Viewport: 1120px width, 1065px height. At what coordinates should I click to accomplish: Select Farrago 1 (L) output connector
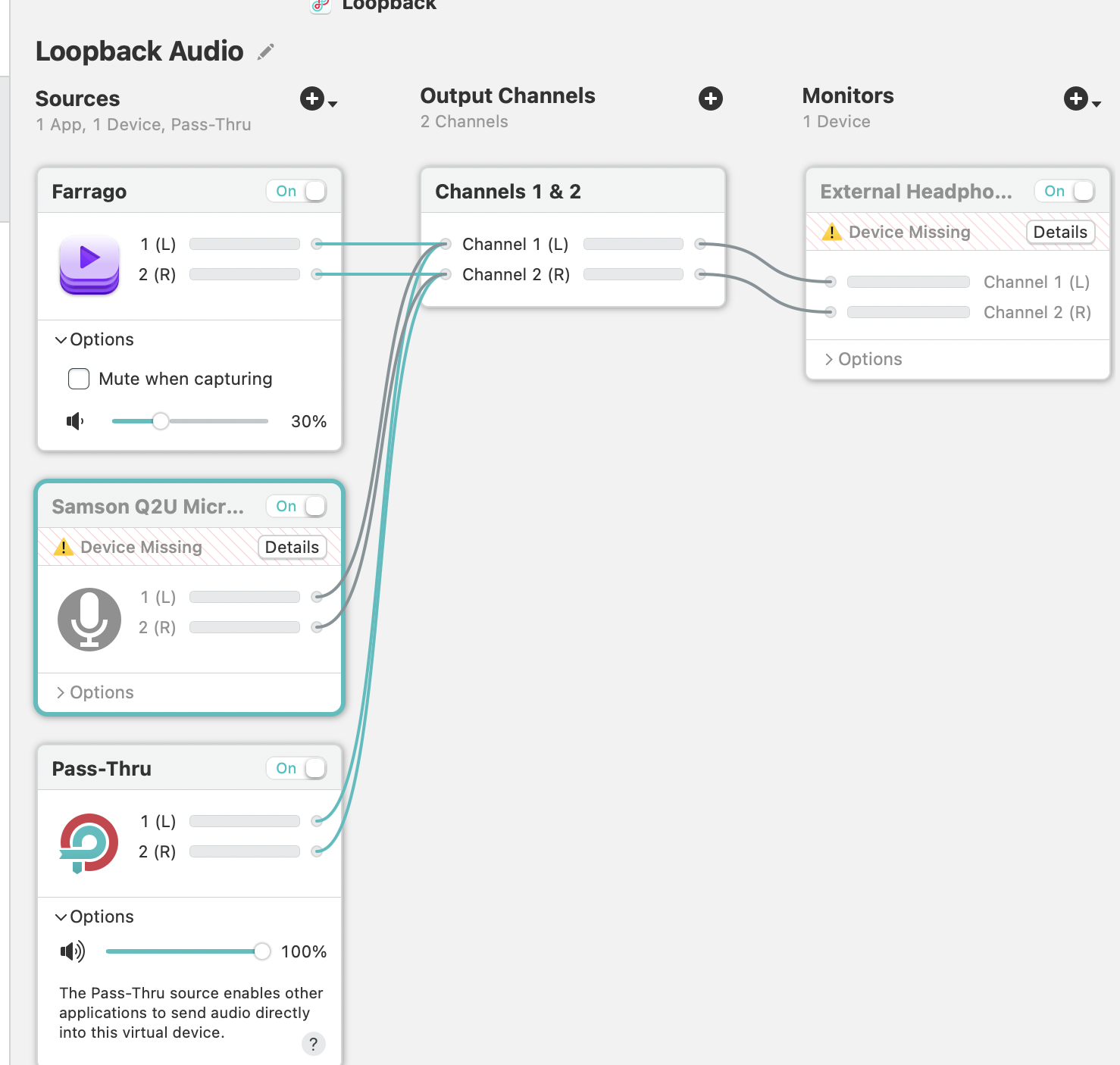tap(318, 244)
